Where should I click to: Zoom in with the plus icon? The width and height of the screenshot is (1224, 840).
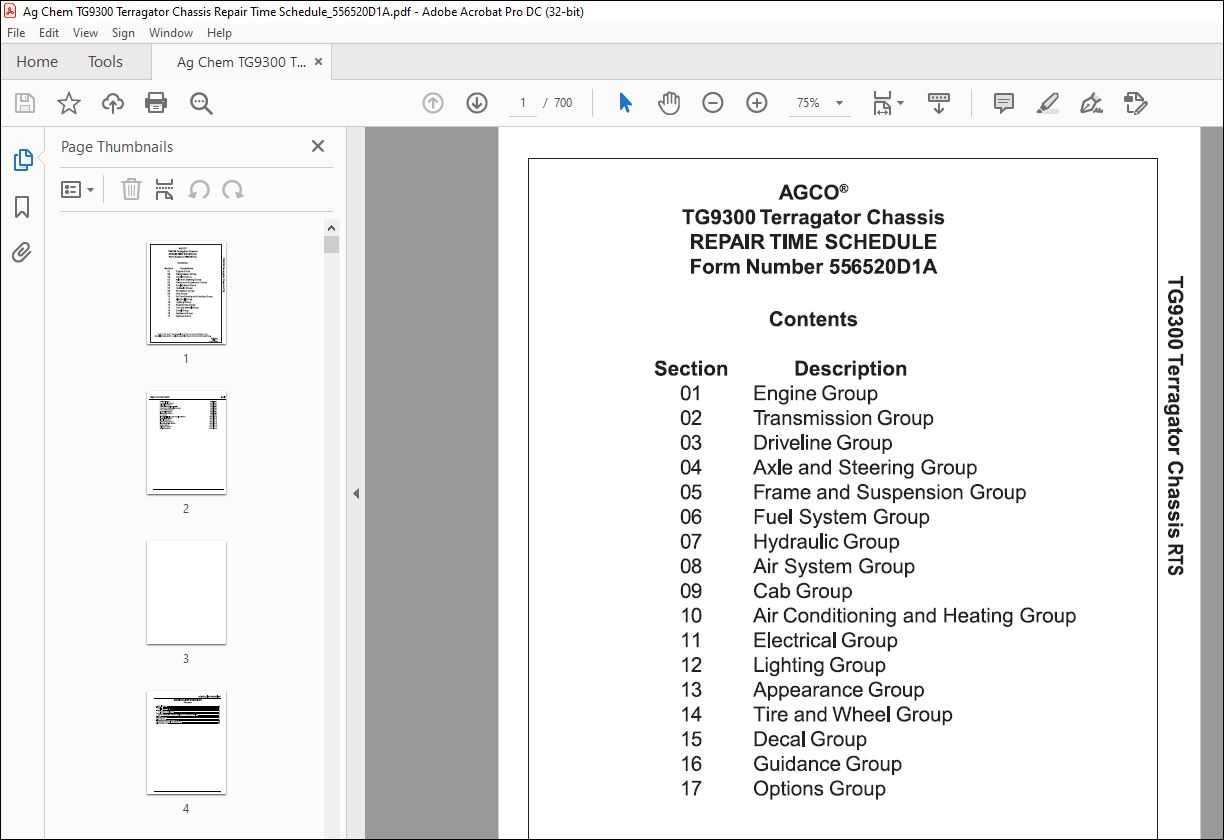757,103
